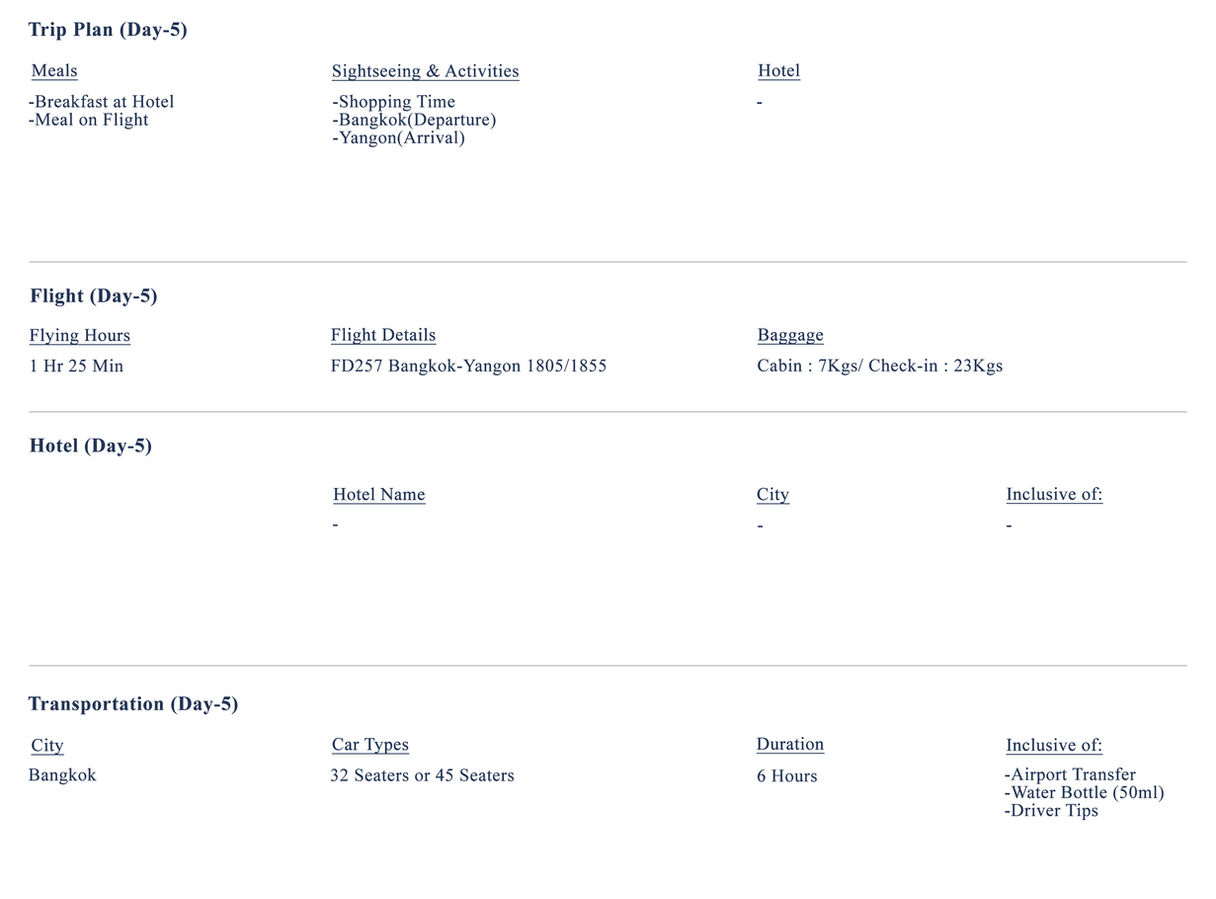Click the Sightseeing & Activities heading
This screenshot has width=1216, height=899.
[x=425, y=71]
